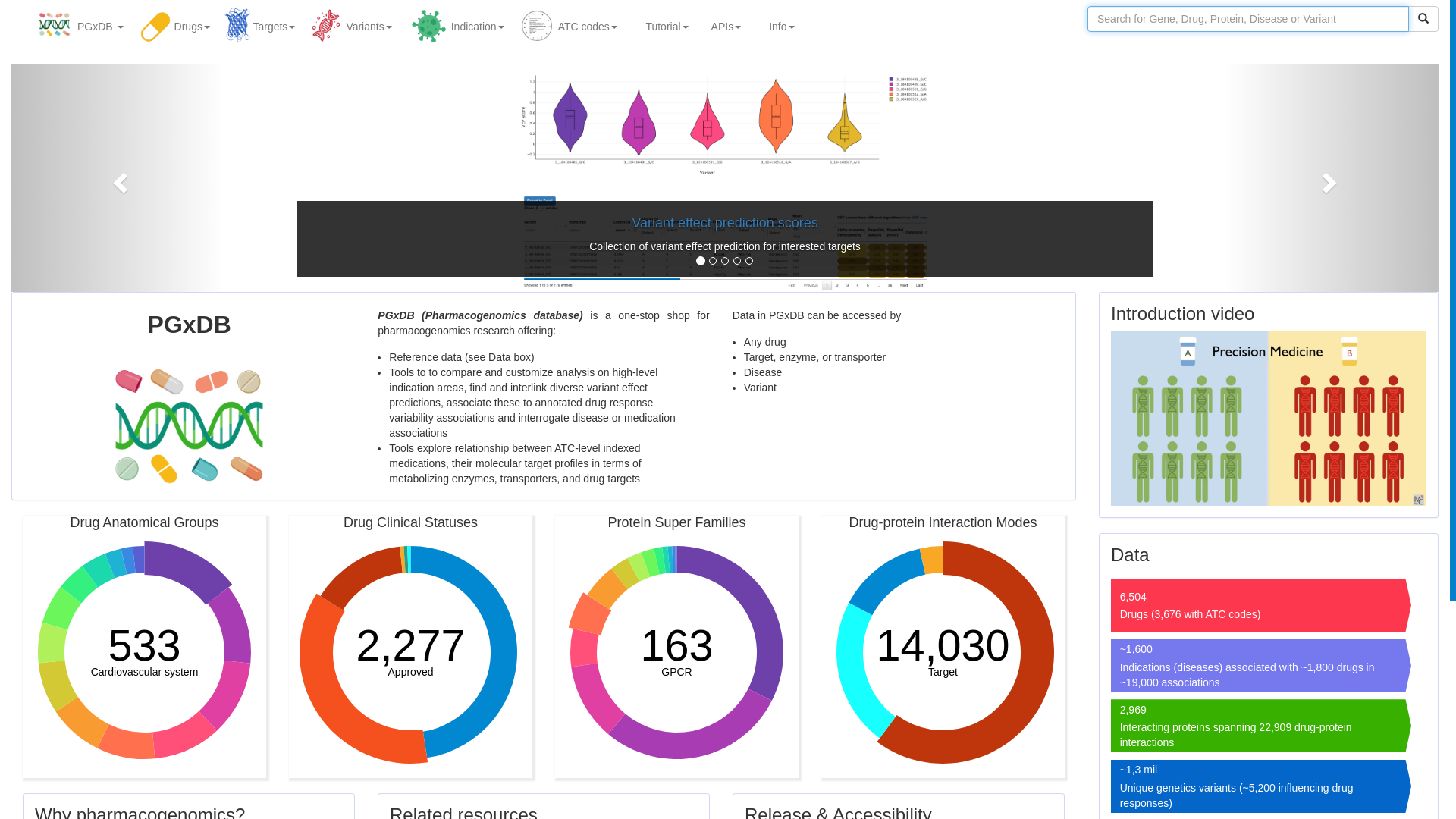Click the Drug Clinical Statuses chart title

[410, 522]
